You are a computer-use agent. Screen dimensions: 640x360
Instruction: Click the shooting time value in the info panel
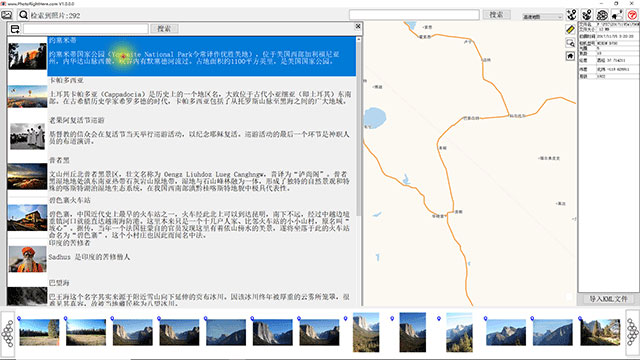(615, 36)
